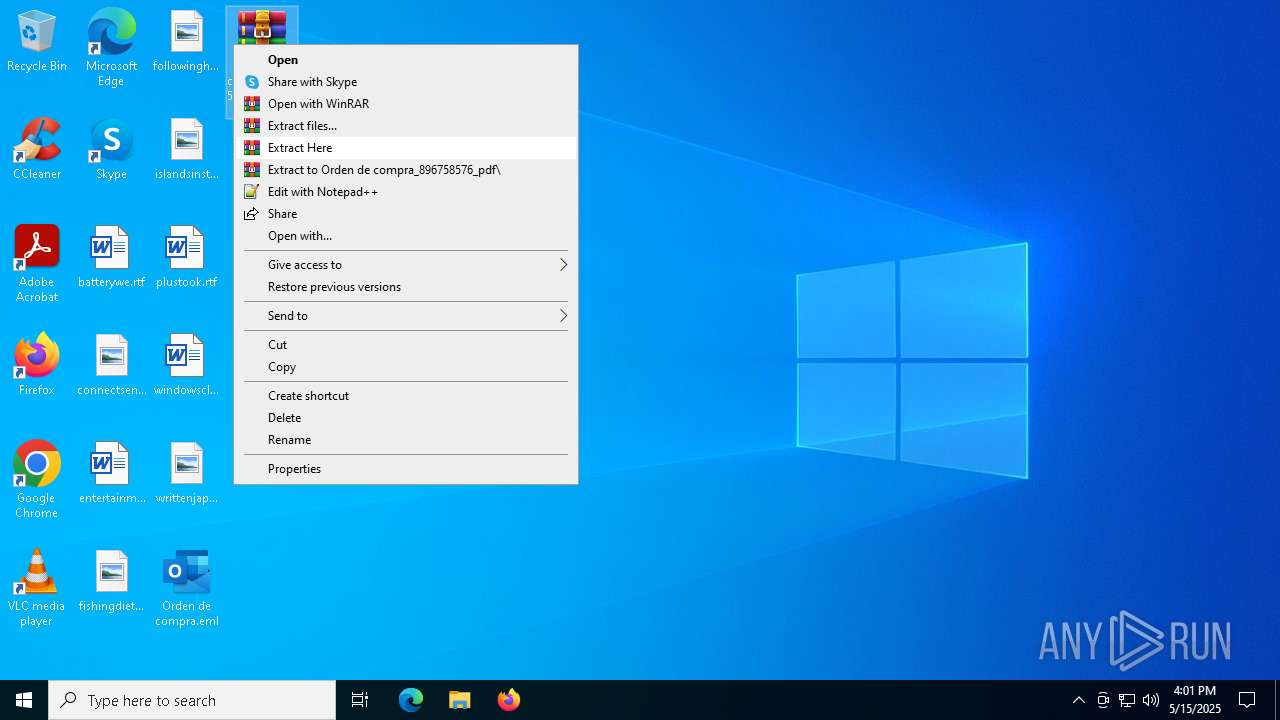1280x720 pixels.
Task: Choose Delete in the context menu
Action: 406,418
